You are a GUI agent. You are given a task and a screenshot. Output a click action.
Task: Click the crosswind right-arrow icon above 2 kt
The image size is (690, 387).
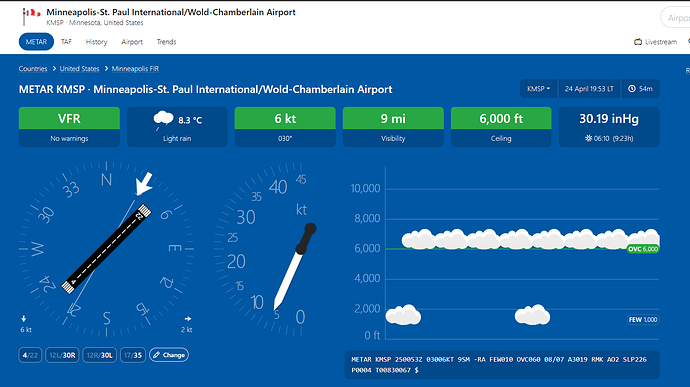[x=188, y=318]
